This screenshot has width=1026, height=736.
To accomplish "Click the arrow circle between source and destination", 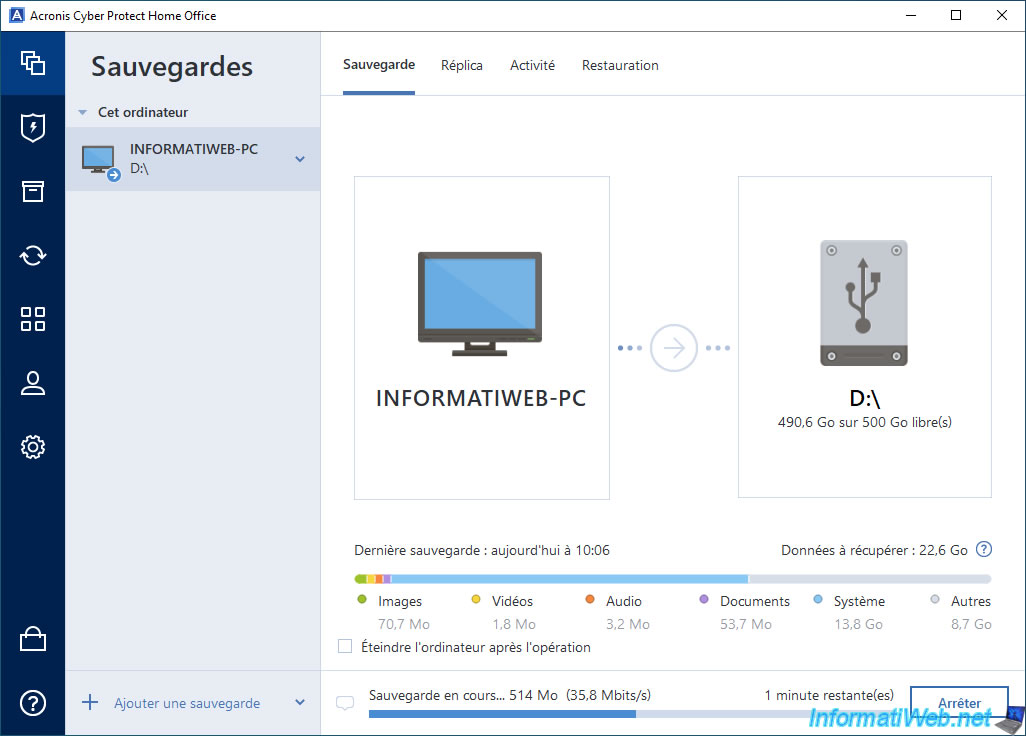I will [x=673, y=348].
